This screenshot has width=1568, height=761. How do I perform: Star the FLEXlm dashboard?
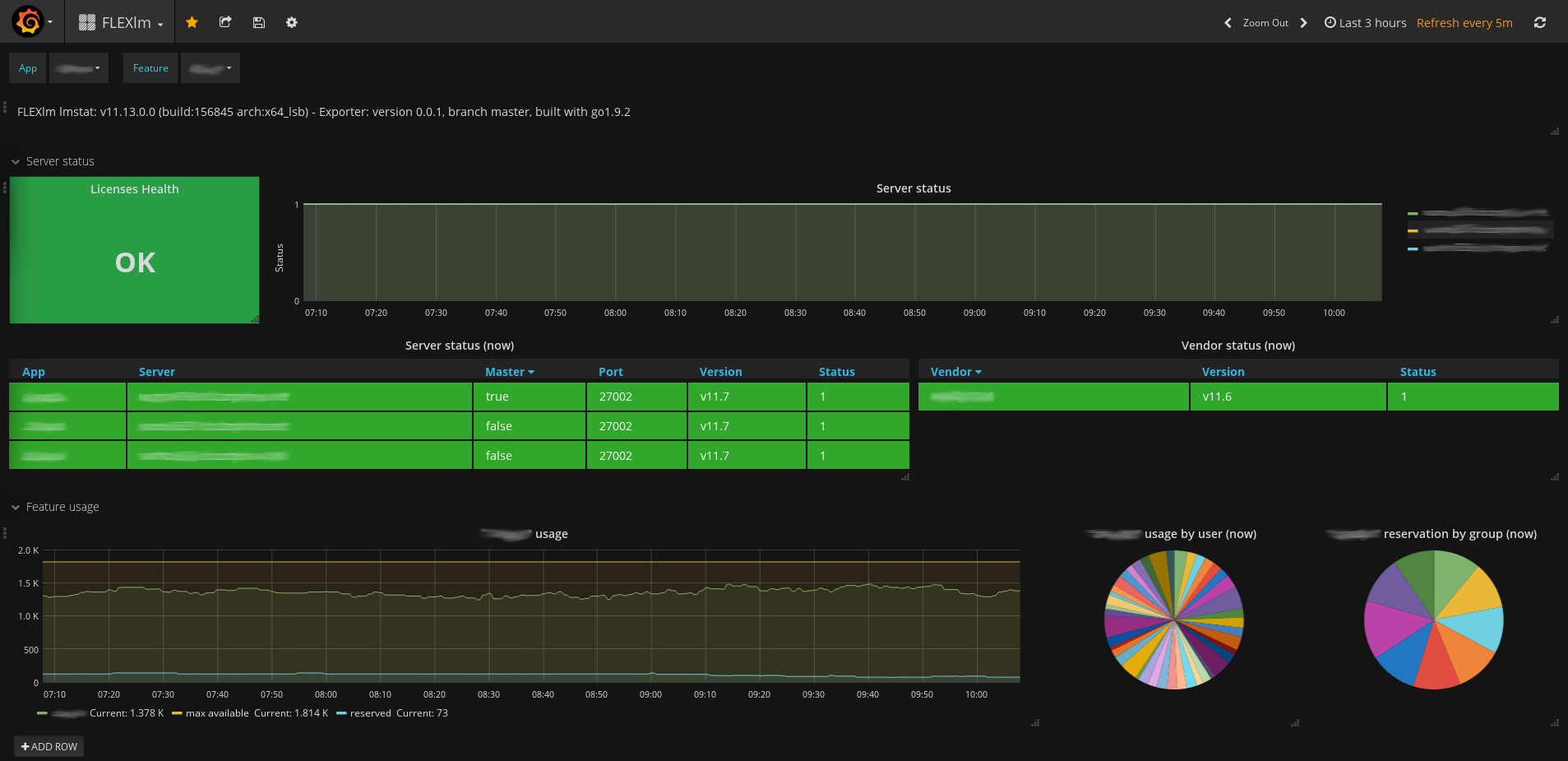(192, 22)
